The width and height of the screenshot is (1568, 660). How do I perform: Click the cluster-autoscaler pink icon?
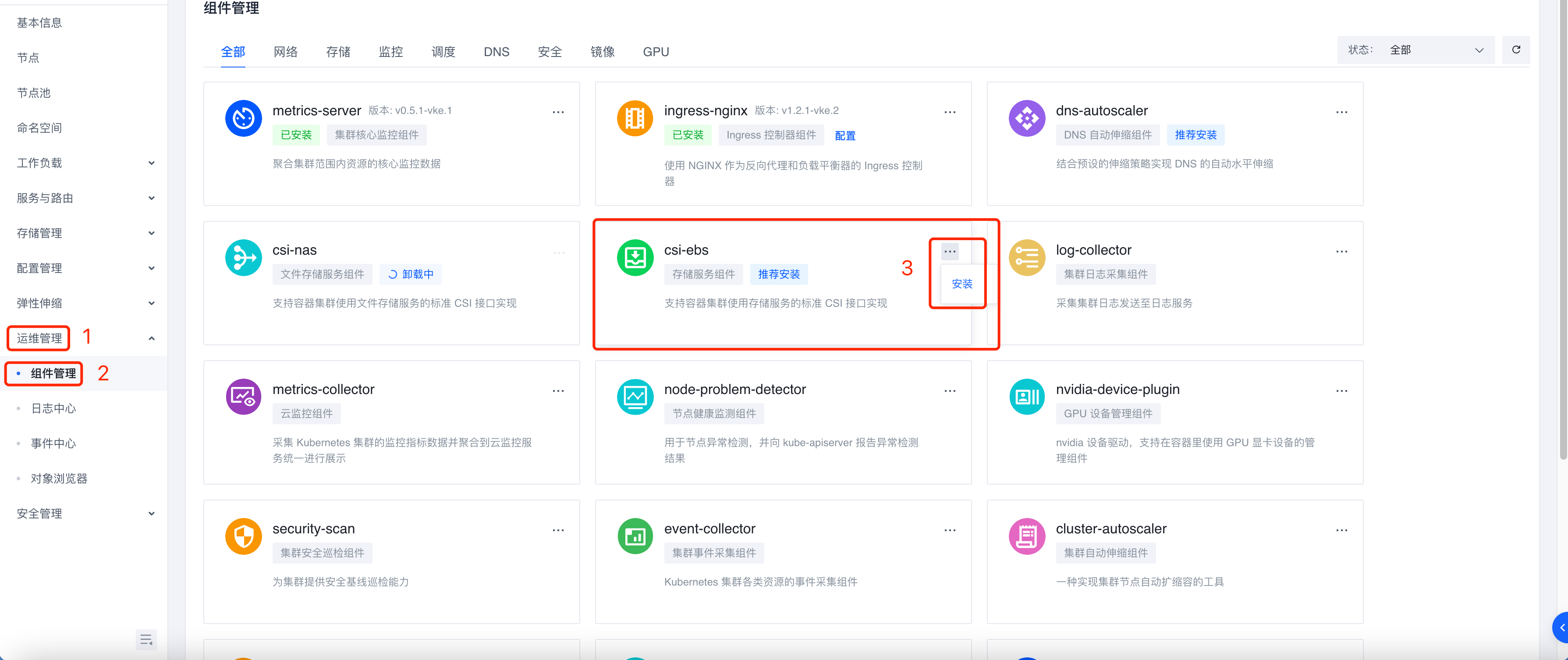point(1027,536)
